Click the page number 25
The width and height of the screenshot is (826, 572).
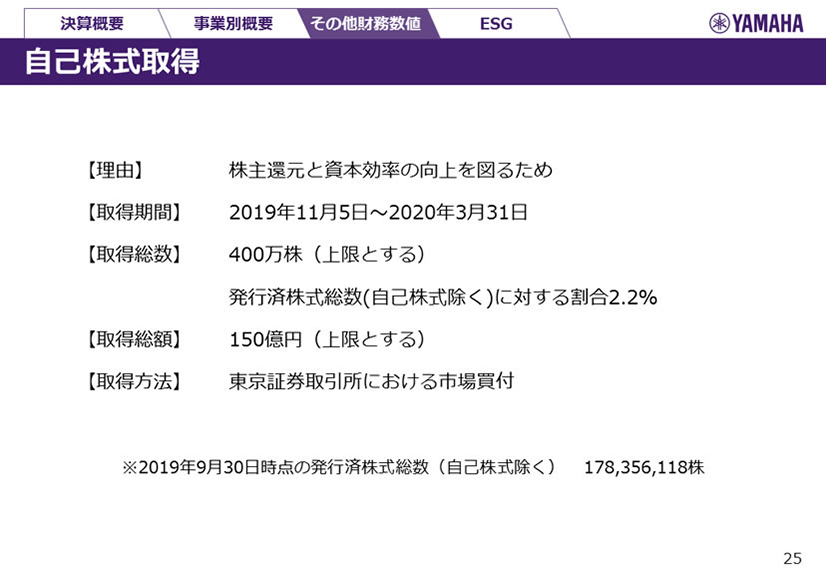point(792,557)
